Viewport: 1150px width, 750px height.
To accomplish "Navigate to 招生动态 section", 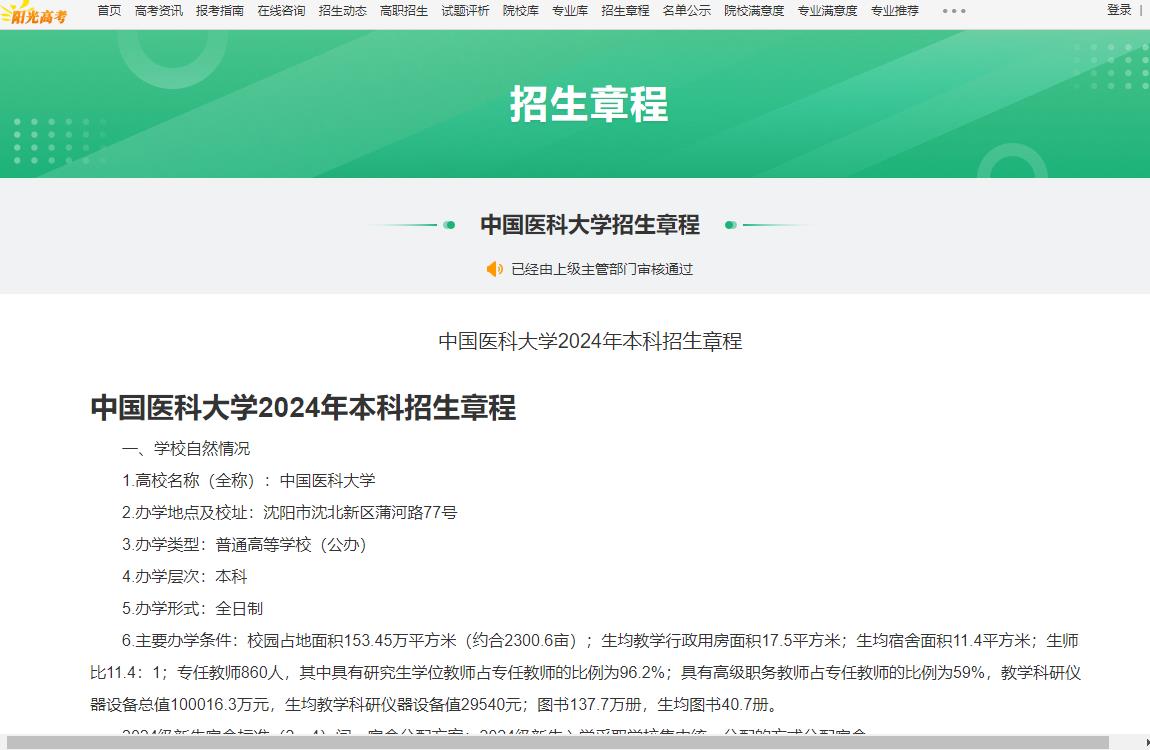I will pos(342,11).
